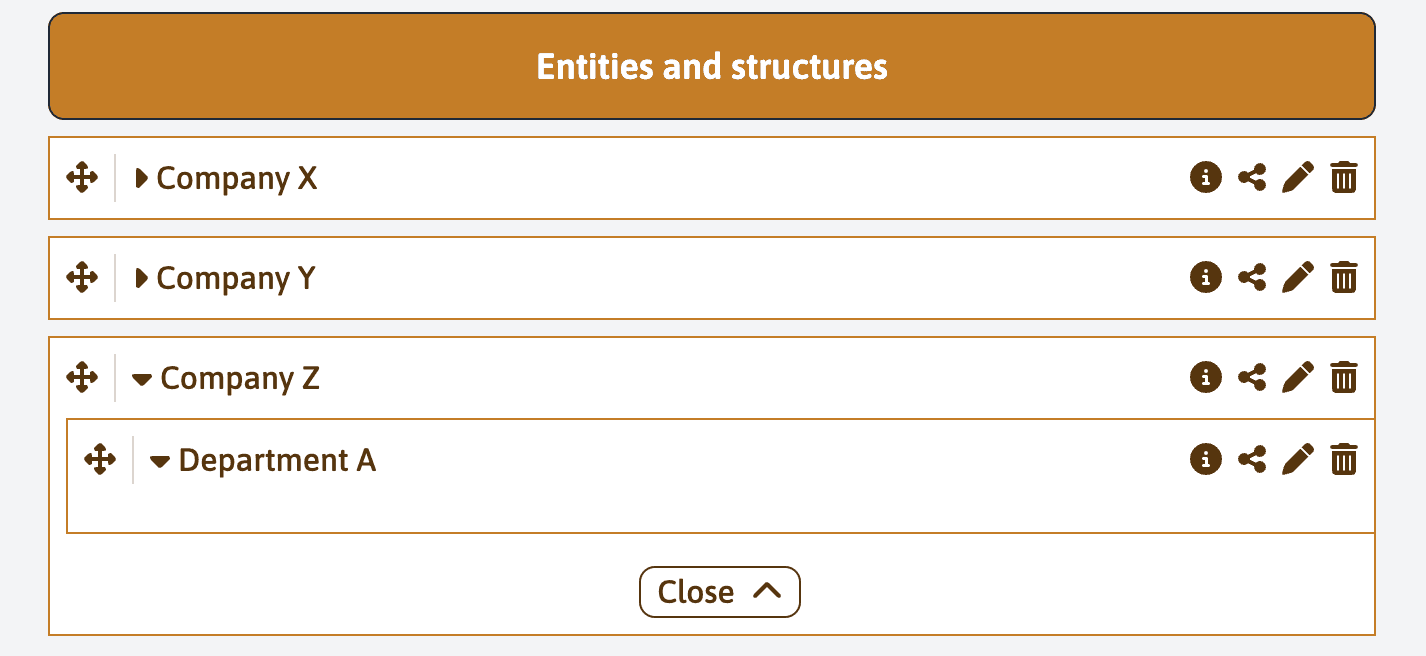The width and height of the screenshot is (1426, 656).
Task: Click the Entities and structures header
Action: coord(712,66)
